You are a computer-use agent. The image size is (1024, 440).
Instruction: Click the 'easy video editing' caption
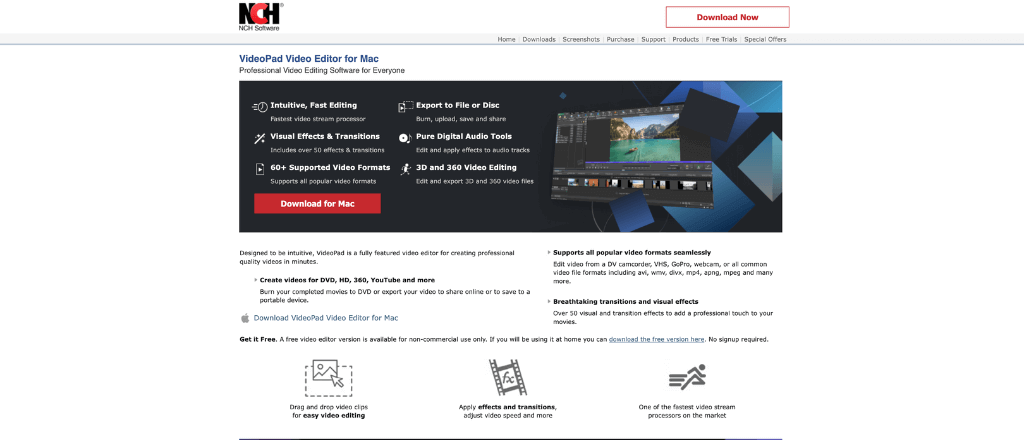coord(334,415)
